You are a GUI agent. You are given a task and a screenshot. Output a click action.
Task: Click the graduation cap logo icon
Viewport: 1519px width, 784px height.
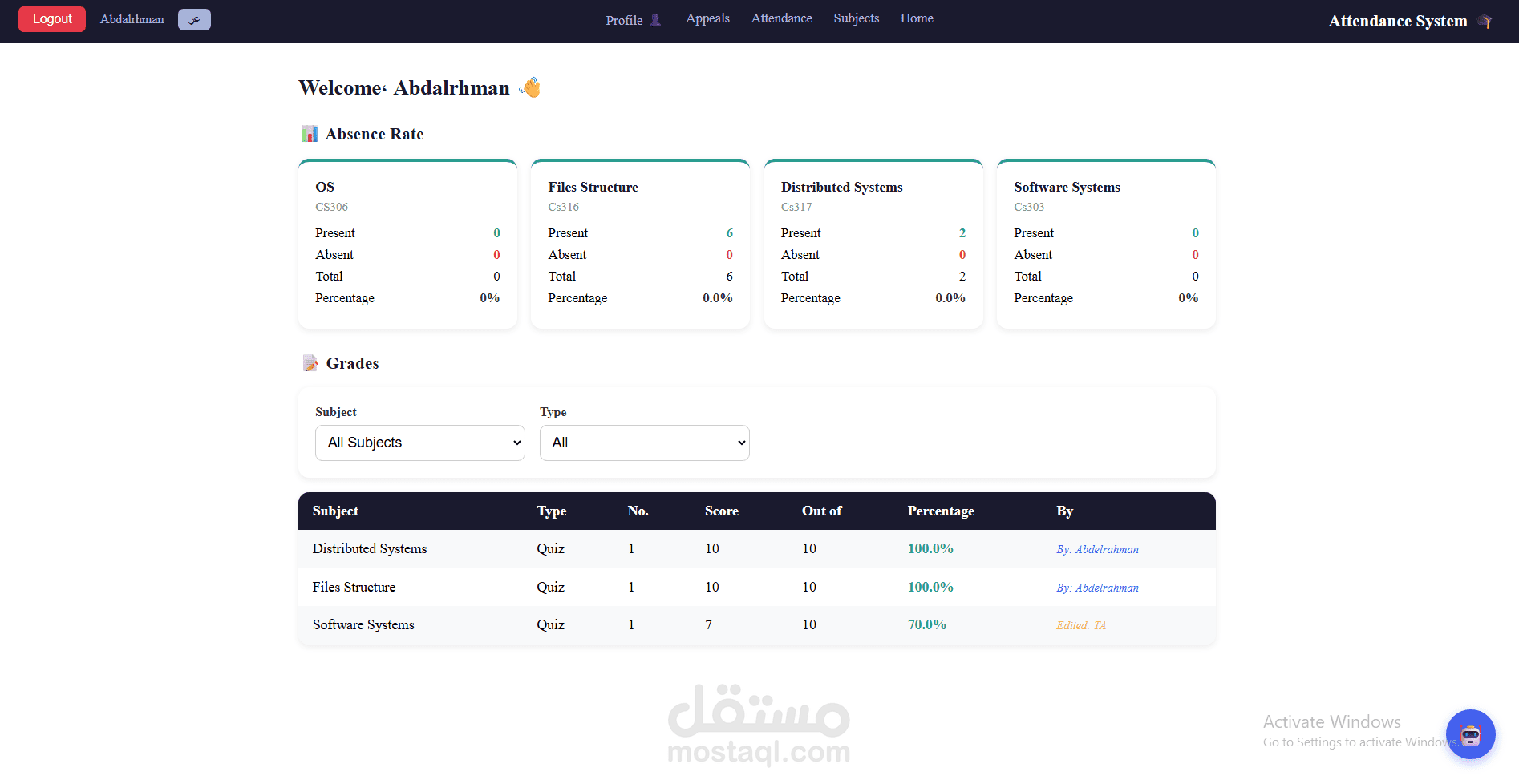pyautogui.click(x=1485, y=21)
